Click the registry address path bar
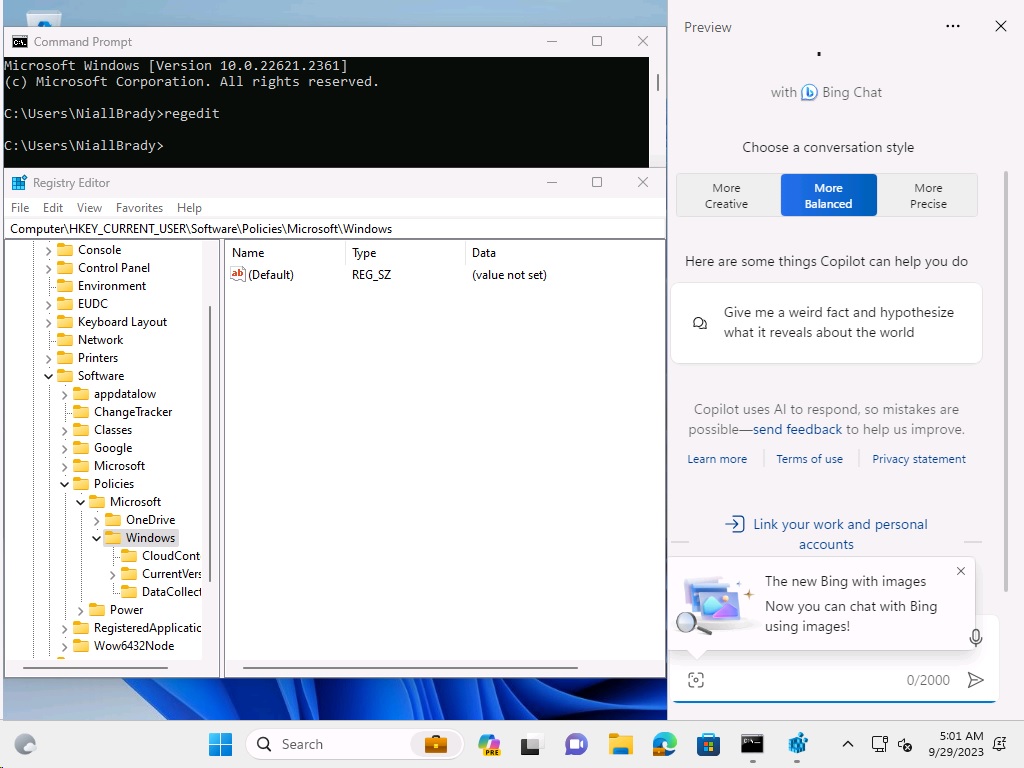Image resolution: width=1024 pixels, height=768 pixels. (334, 229)
